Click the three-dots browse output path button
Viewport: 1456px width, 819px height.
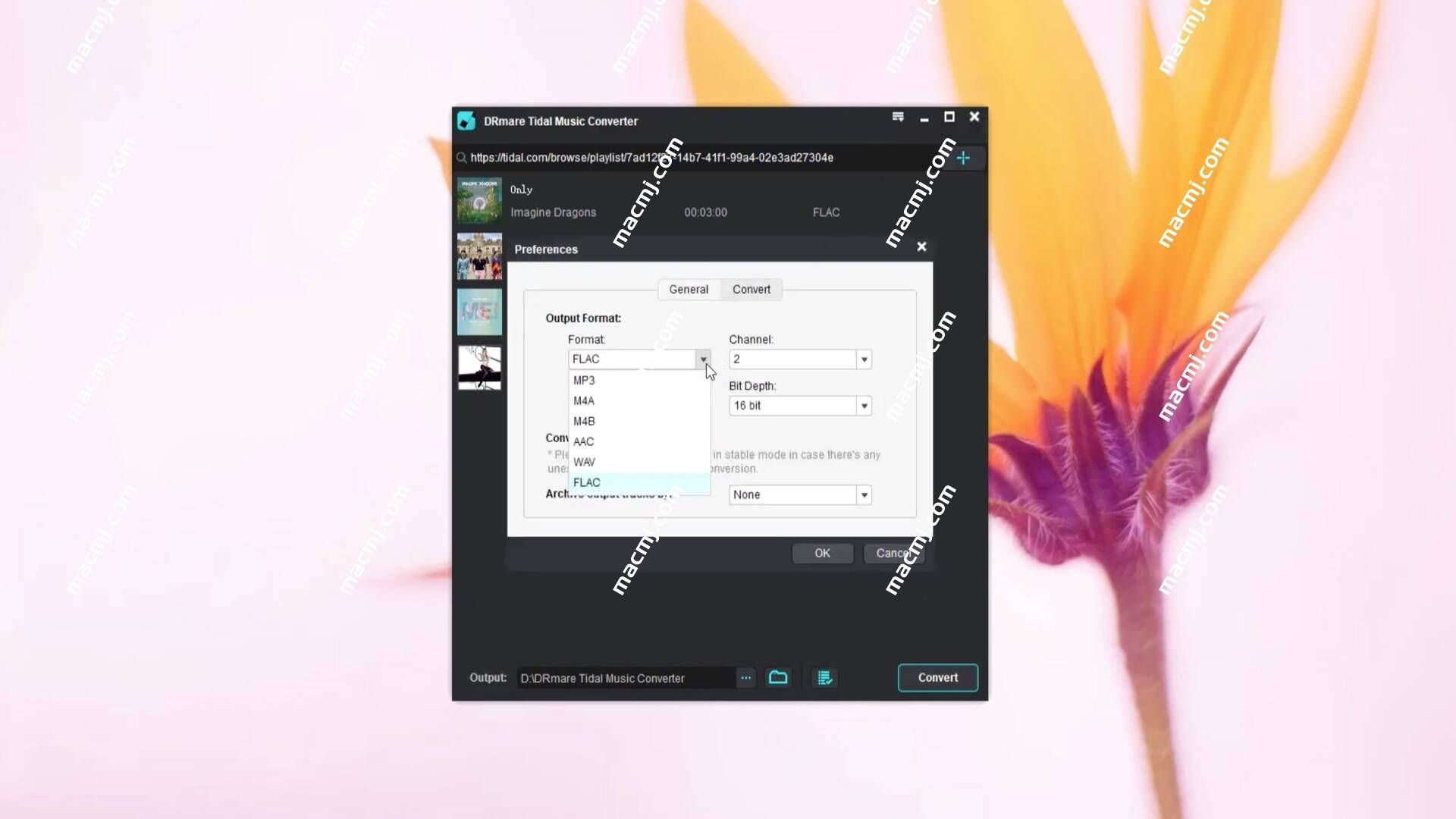point(746,677)
